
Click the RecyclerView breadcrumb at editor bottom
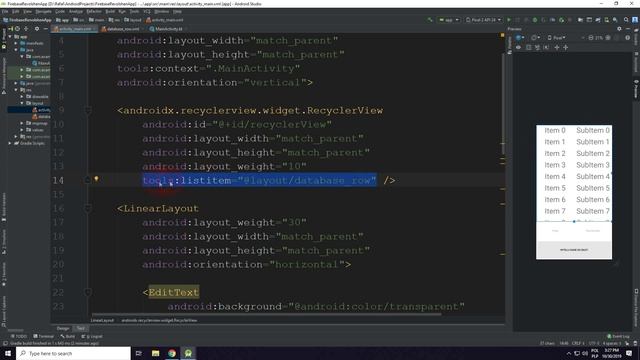(x=159, y=320)
